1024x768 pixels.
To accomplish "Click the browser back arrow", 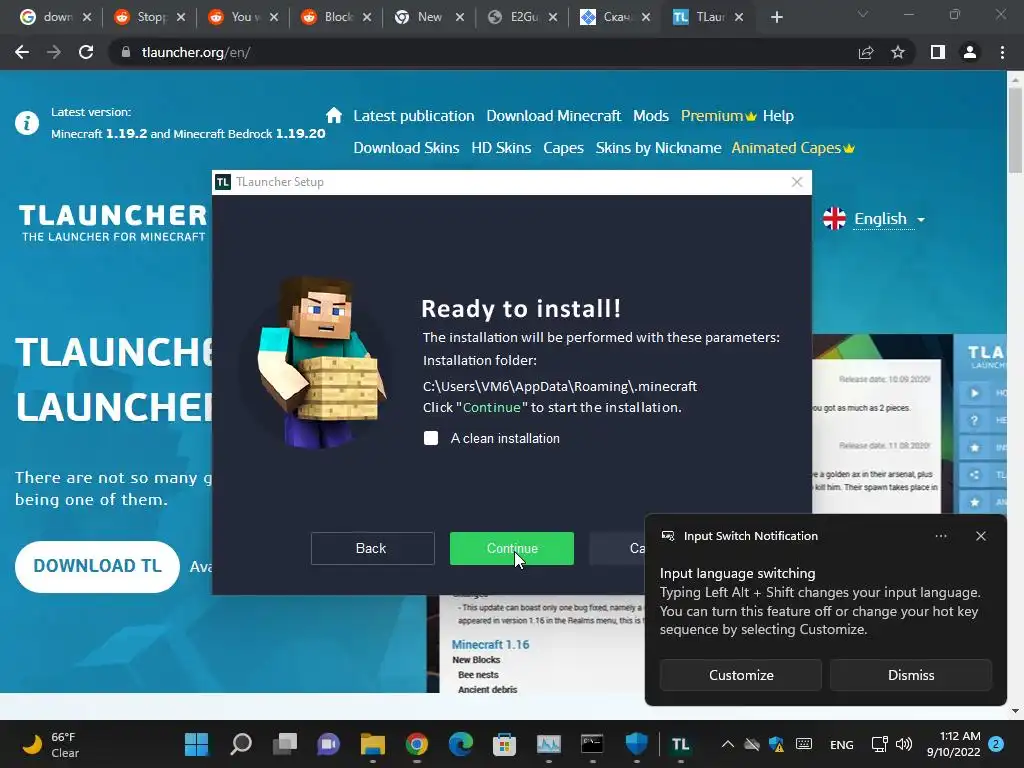I will coord(22,52).
